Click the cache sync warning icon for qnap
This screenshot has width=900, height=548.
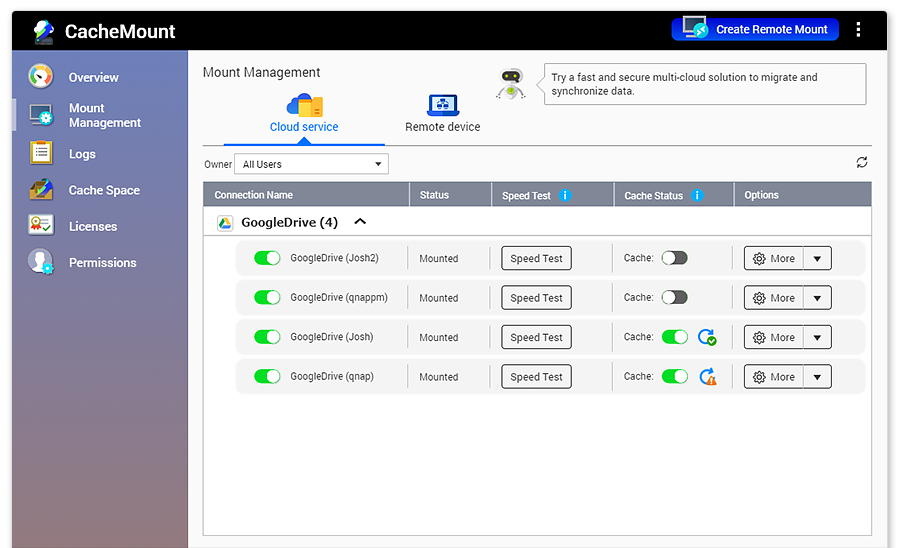point(708,377)
